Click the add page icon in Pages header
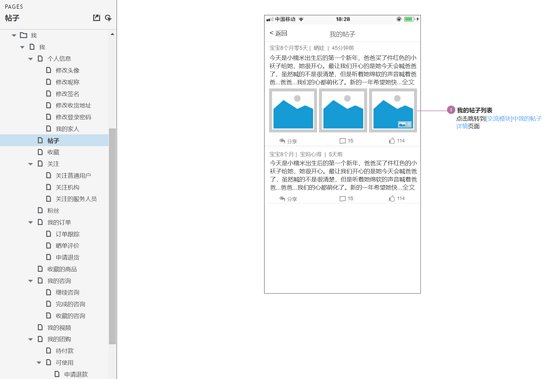The height and width of the screenshot is (379, 550). [108, 18]
